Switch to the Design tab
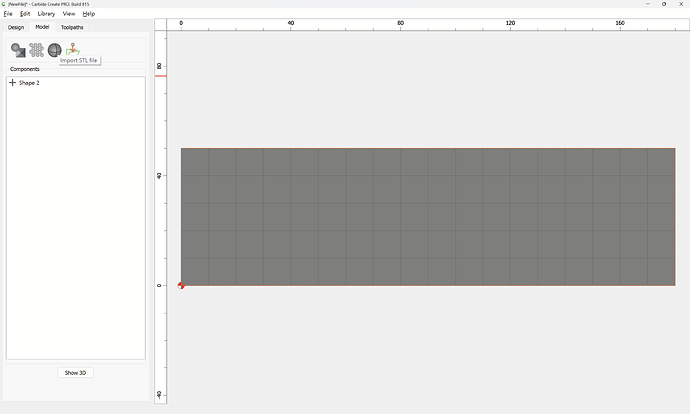The image size is (690, 414). [x=16, y=27]
